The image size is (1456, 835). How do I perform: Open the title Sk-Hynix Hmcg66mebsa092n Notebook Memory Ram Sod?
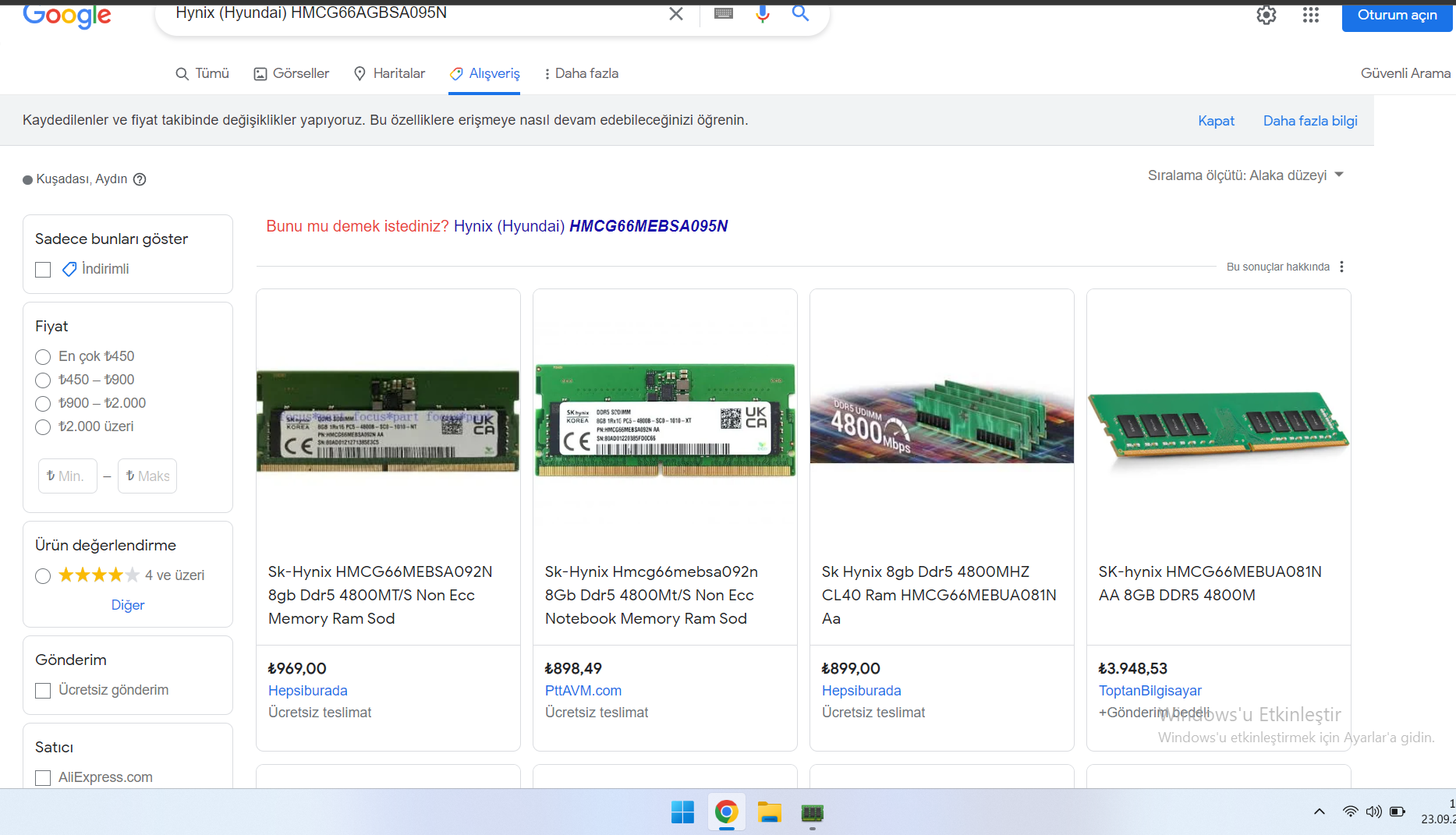click(x=651, y=595)
